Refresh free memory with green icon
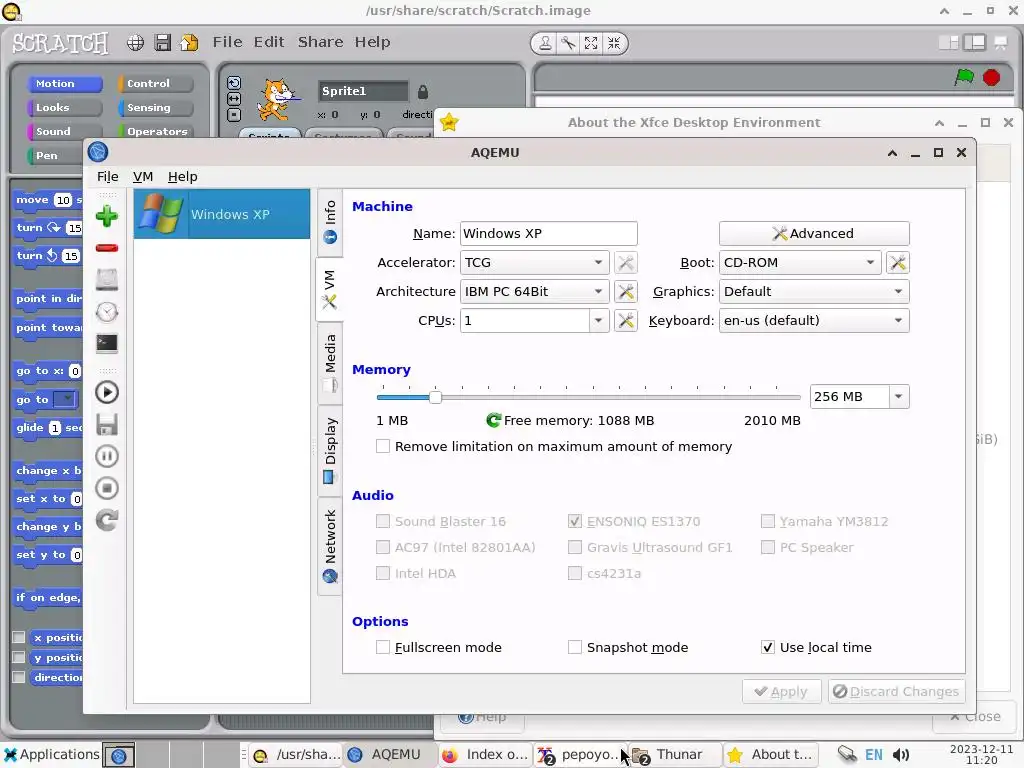The image size is (1024, 768). pyautogui.click(x=494, y=420)
